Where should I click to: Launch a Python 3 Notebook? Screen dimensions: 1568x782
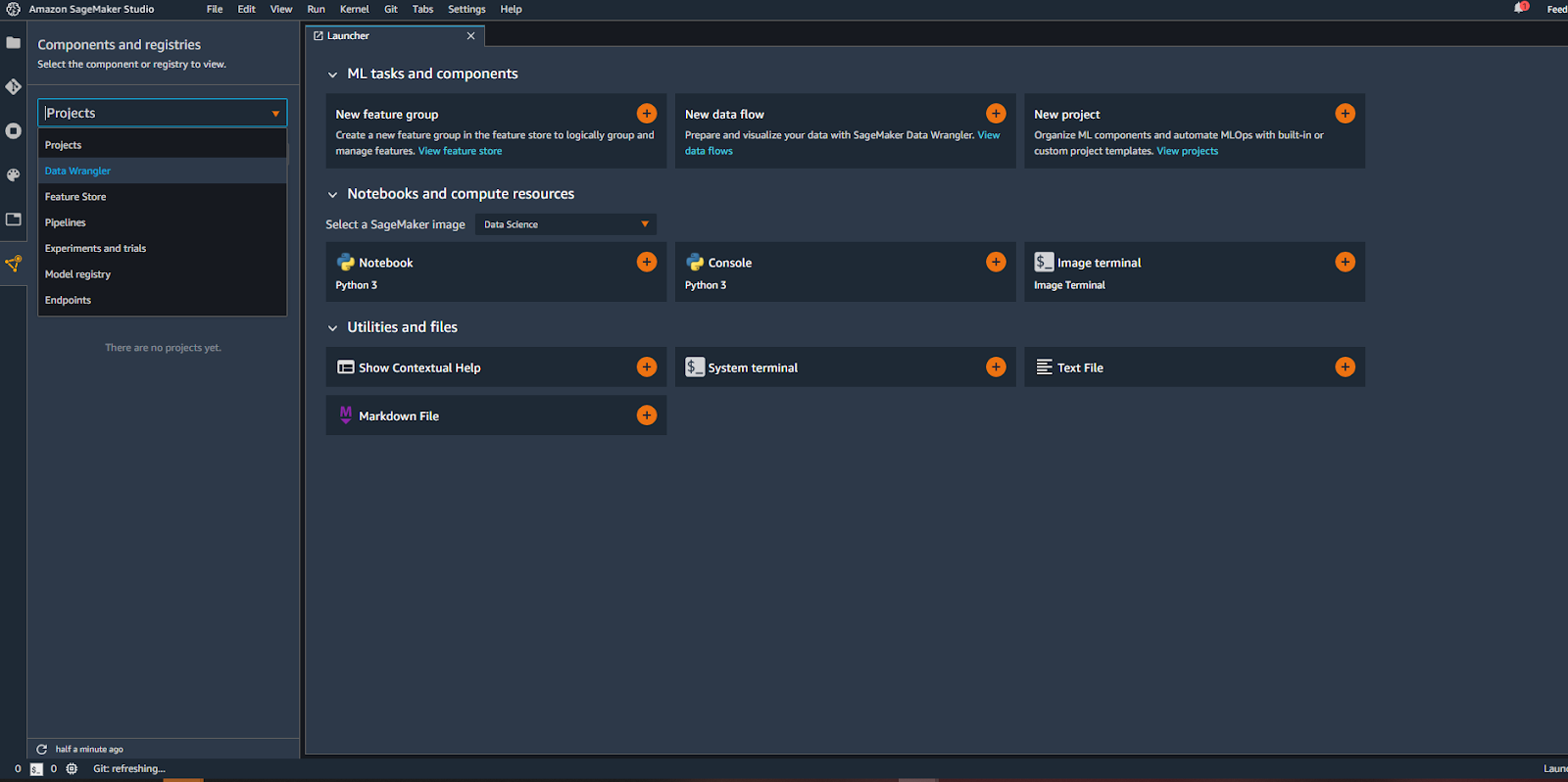(x=647, y=262)
